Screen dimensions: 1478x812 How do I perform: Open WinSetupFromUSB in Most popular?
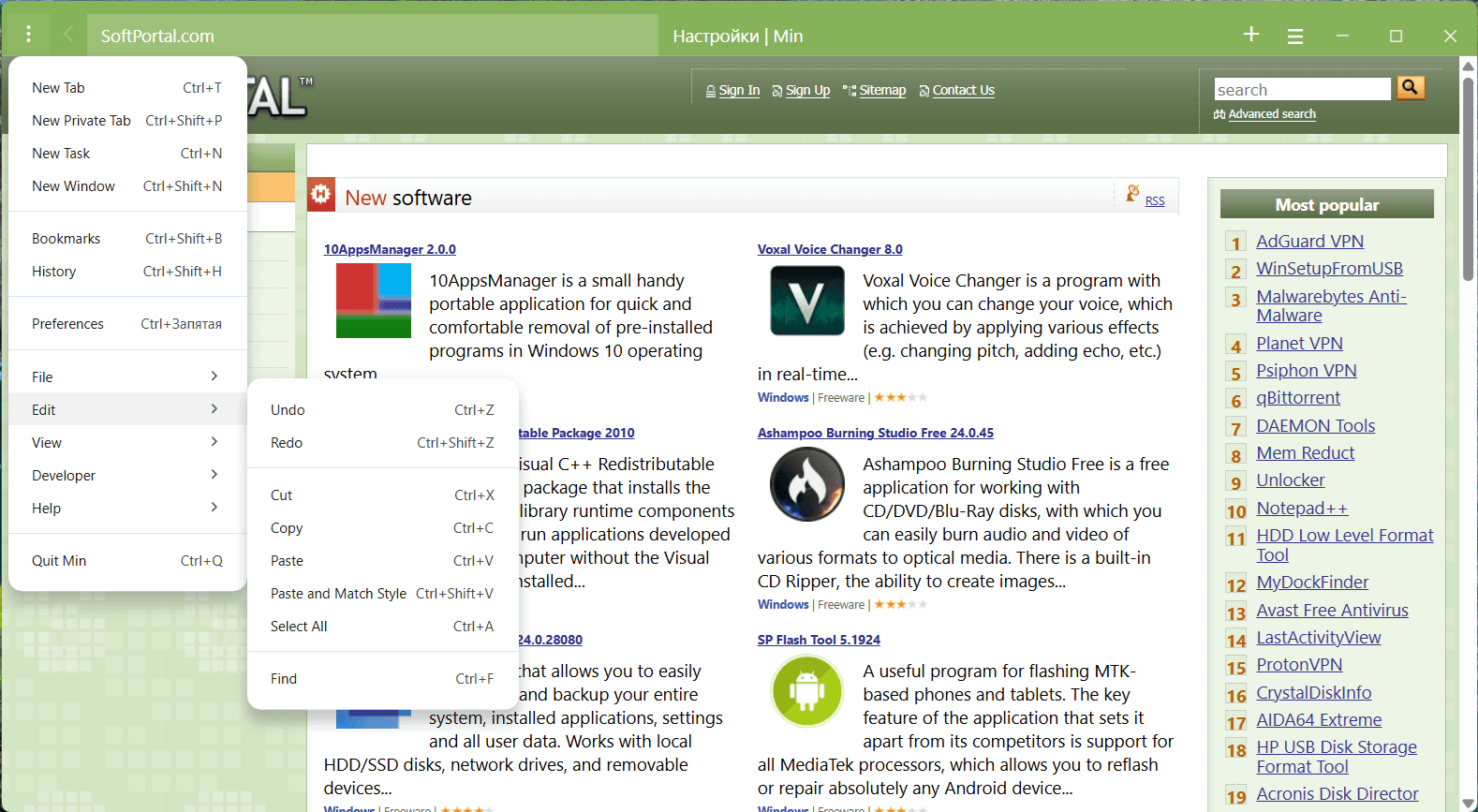click(x=1329, y=269)
